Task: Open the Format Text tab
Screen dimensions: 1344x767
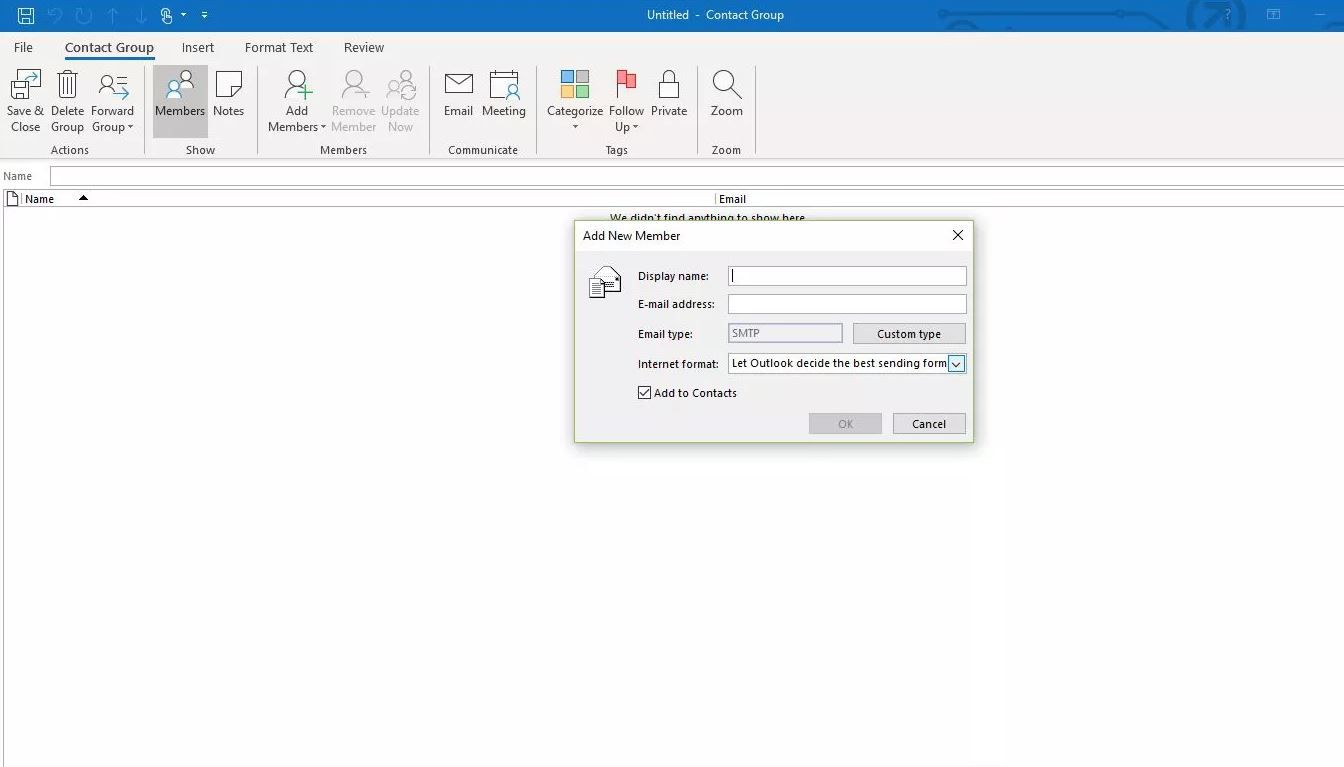Action: (279, 47)
